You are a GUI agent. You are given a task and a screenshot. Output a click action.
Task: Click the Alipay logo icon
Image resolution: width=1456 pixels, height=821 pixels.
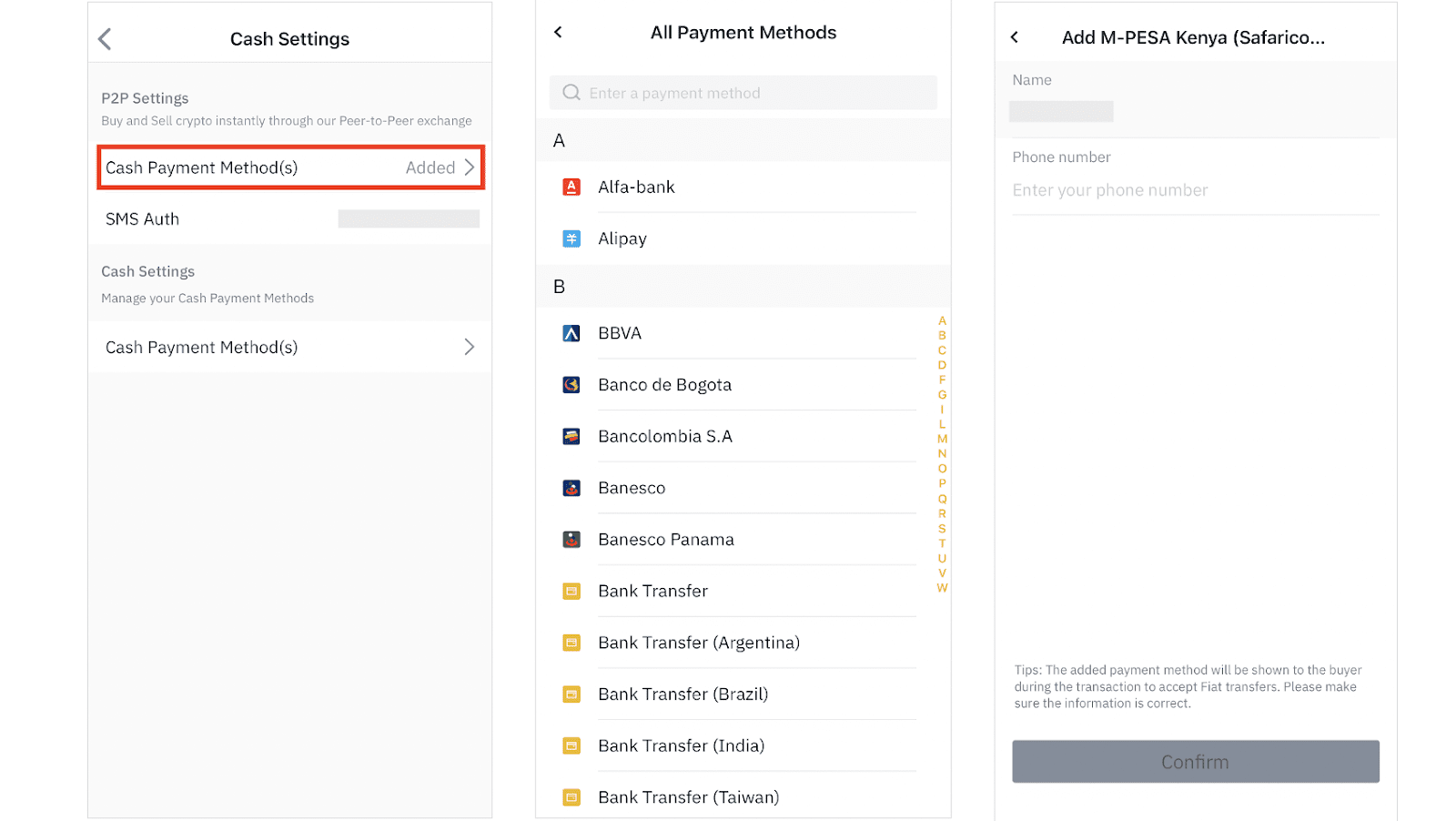(x=571, y=238)
